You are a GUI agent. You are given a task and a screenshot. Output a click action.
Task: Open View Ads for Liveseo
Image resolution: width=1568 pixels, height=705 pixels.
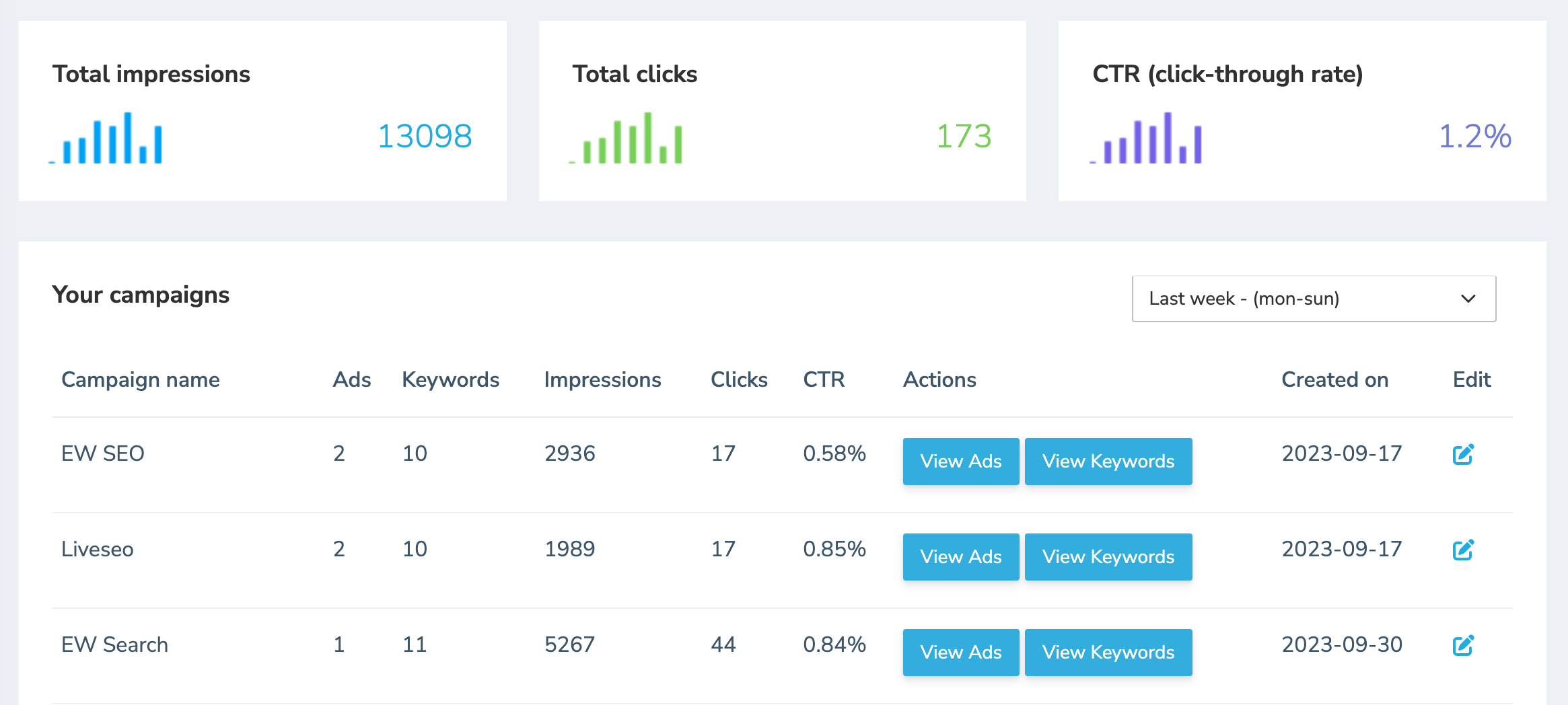click(960, 557)
